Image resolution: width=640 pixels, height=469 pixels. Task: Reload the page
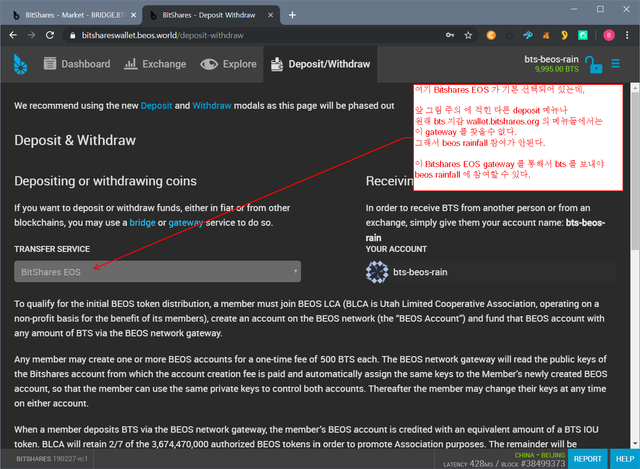coord(50,36)
